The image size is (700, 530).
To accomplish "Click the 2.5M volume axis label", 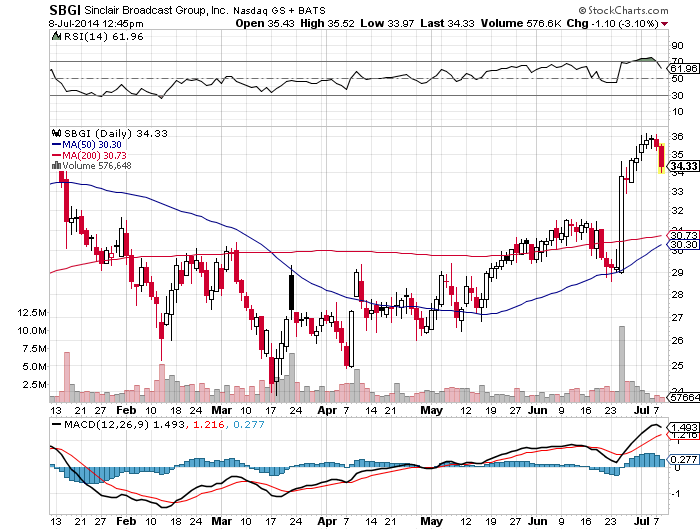I will [x=35, y=384].
